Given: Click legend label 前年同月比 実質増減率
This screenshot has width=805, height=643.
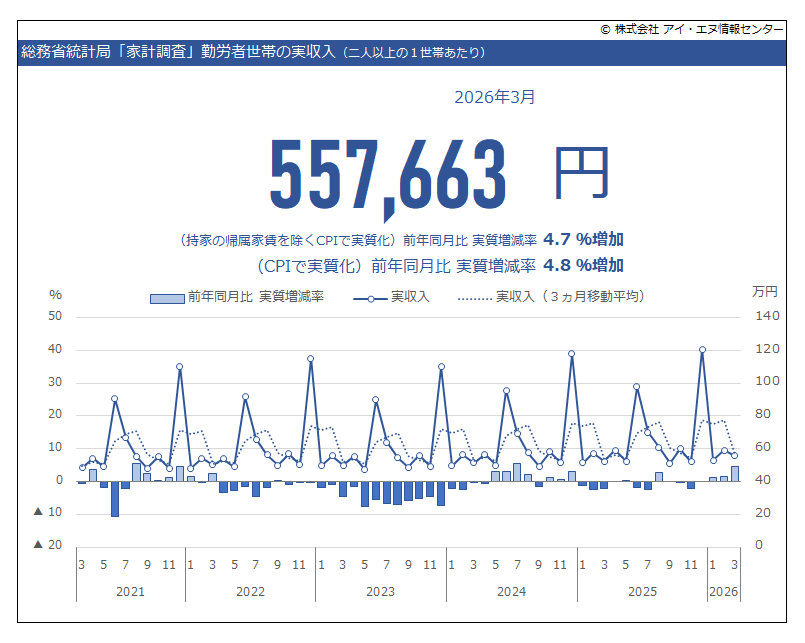Looking at the screenshot, I should (x=256, y=297).
